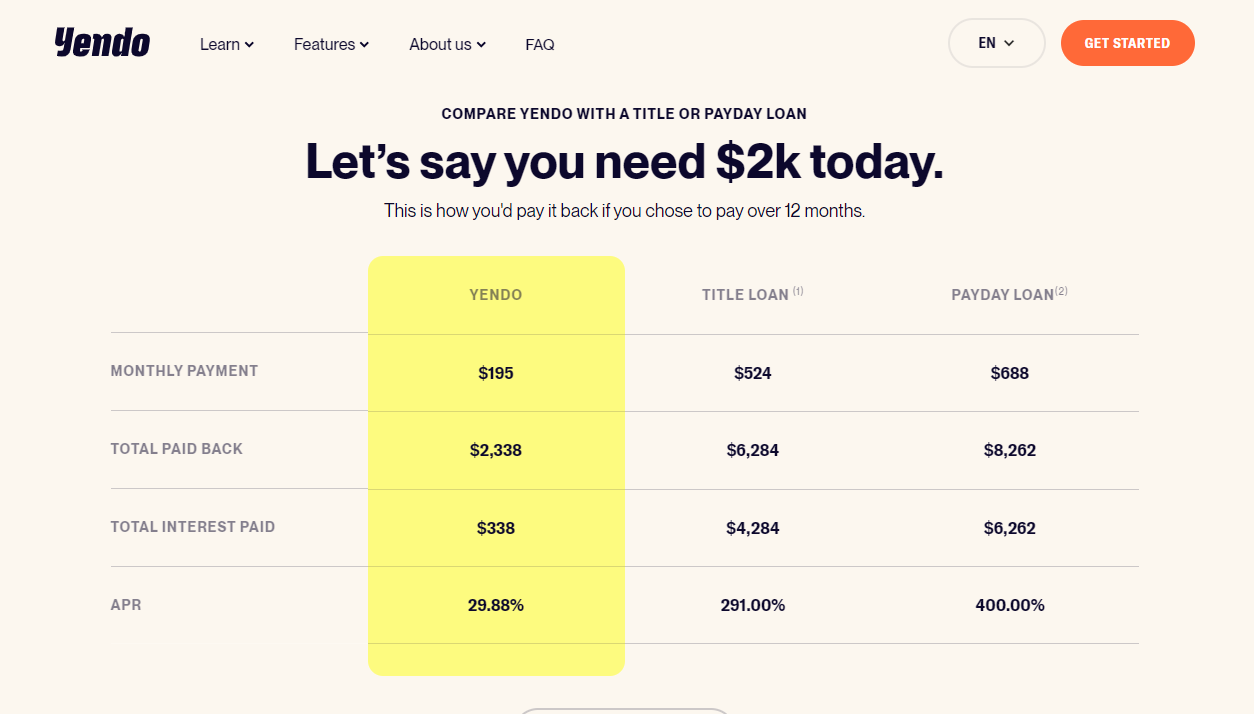Select the APR row label
The height and width of the screenshot is (714, 1254).
click(126, 605)
